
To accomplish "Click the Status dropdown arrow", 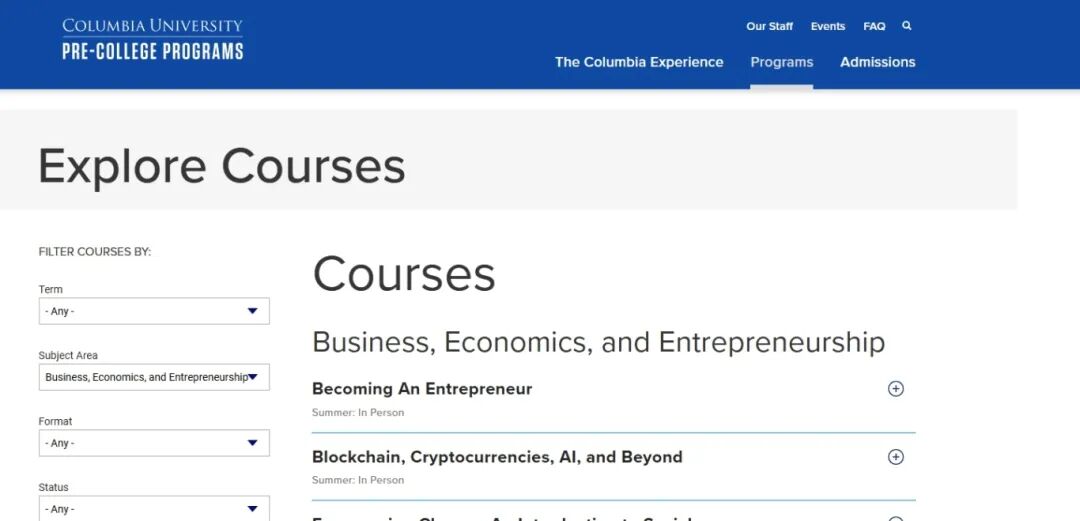I will 253,509.
